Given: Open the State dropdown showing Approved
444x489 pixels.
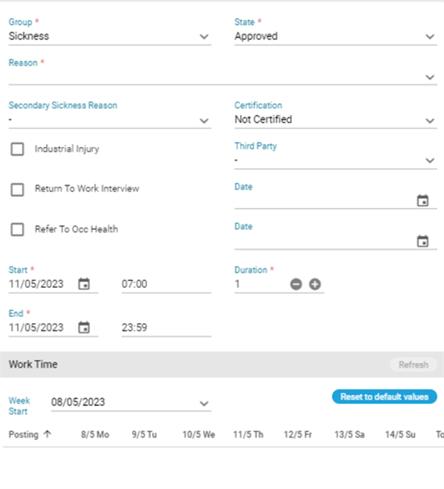Looking at the screenshot, I should click(336, 36).
